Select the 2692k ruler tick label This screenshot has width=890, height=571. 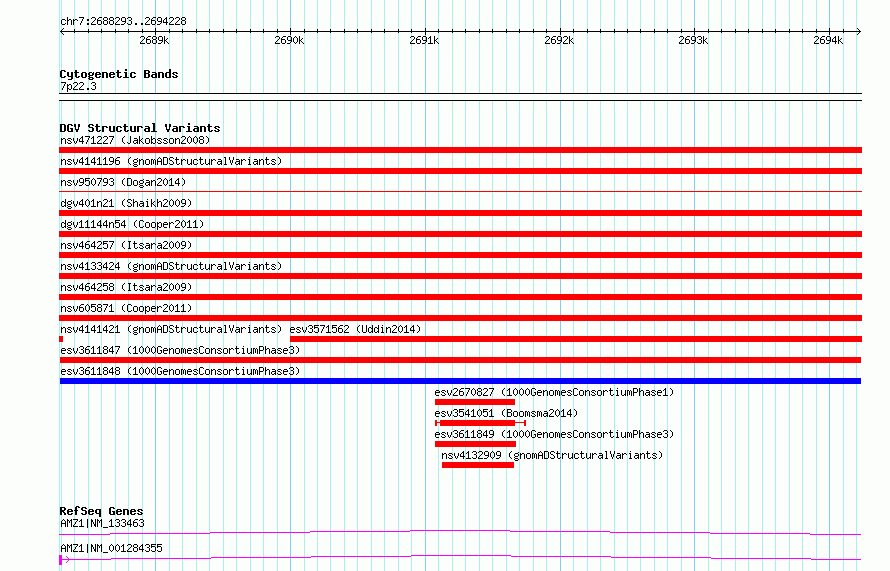(x=559, y=40)
